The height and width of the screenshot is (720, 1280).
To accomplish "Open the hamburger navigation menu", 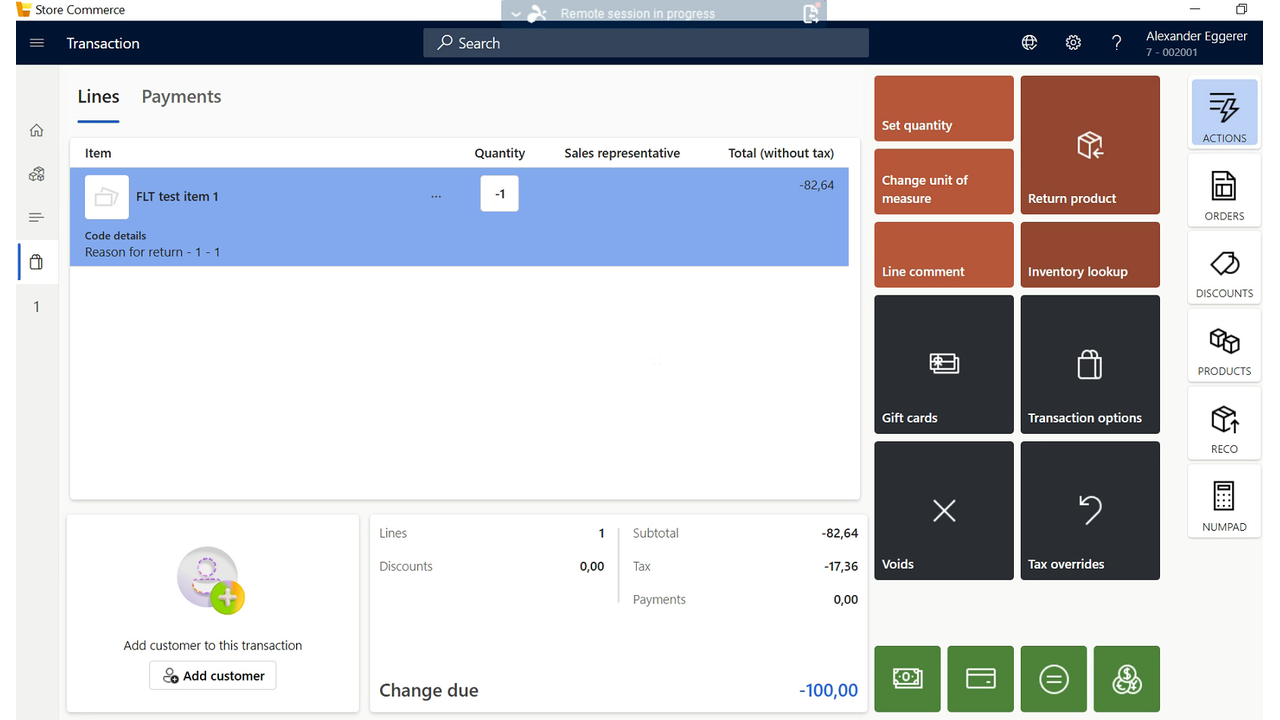I will [x=37, y=43].
